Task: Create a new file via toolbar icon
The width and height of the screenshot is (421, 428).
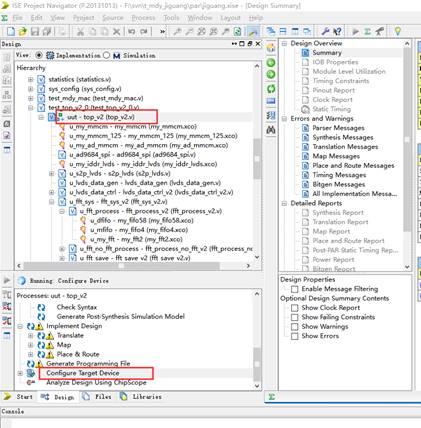Action: click(11, 31)
